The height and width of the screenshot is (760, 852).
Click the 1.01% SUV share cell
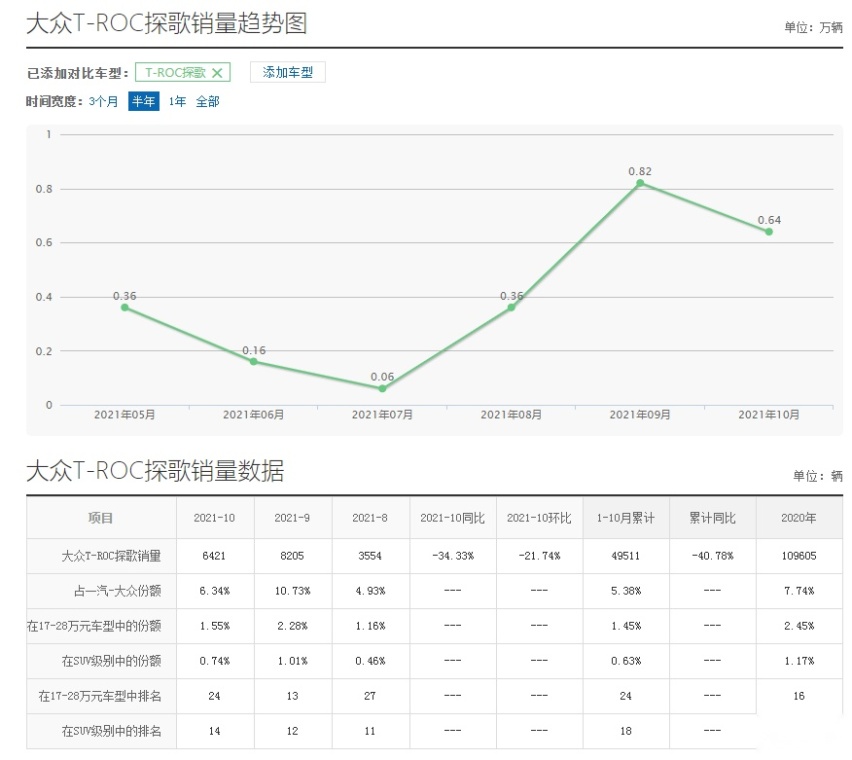(x=292, y=661)
